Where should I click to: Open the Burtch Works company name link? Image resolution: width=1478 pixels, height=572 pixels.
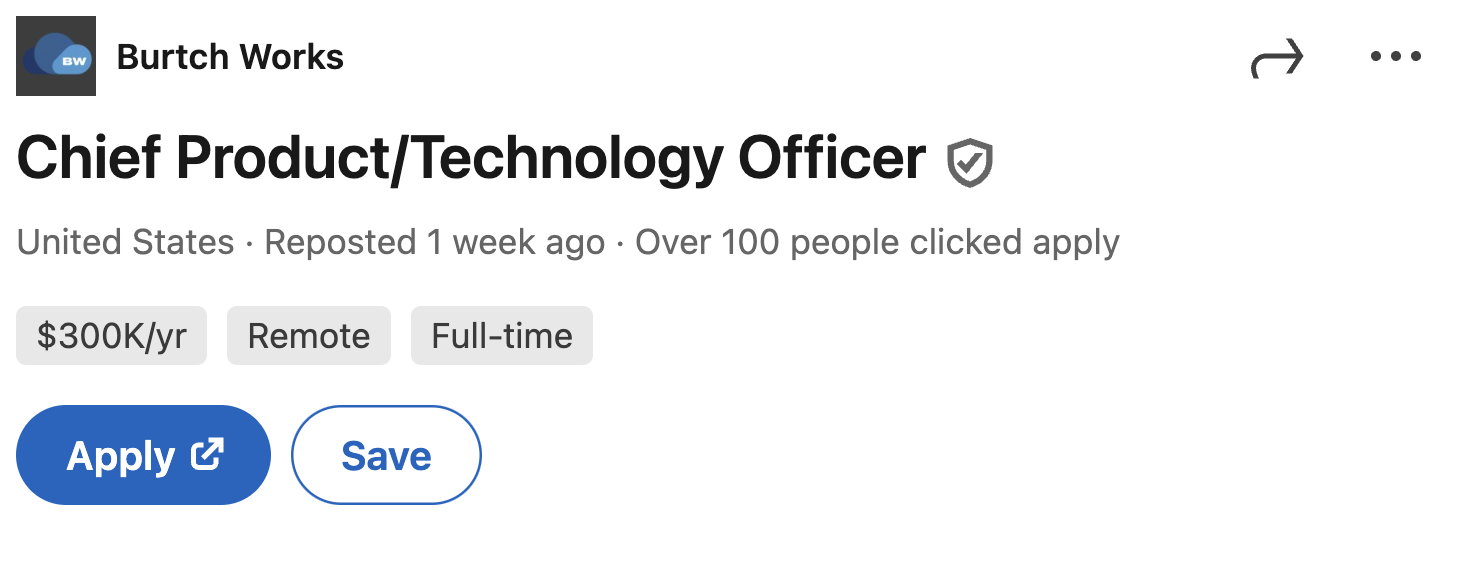coord(230,57)
